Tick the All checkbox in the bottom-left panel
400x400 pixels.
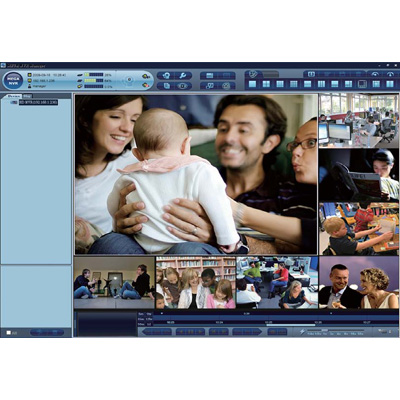(9, 333)
